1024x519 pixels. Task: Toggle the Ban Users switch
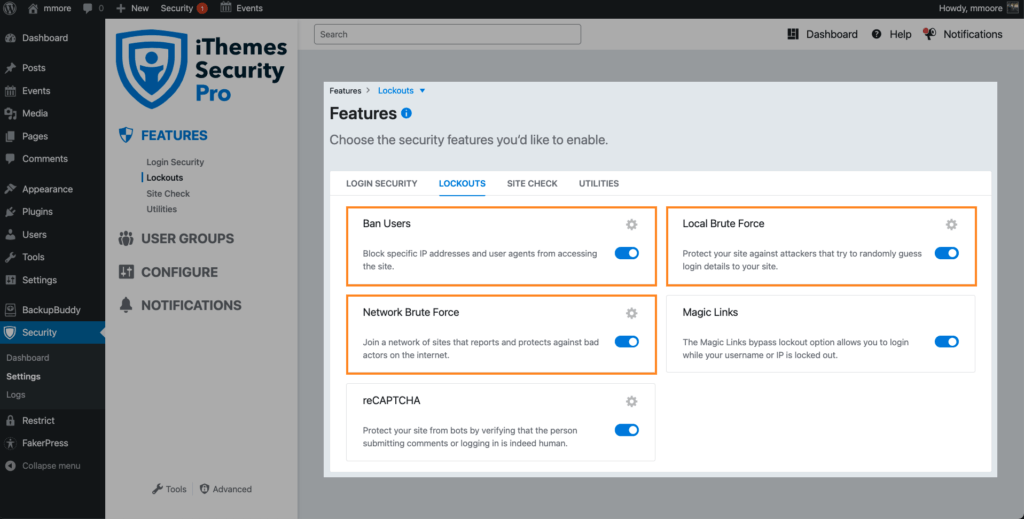pos(626,253)
